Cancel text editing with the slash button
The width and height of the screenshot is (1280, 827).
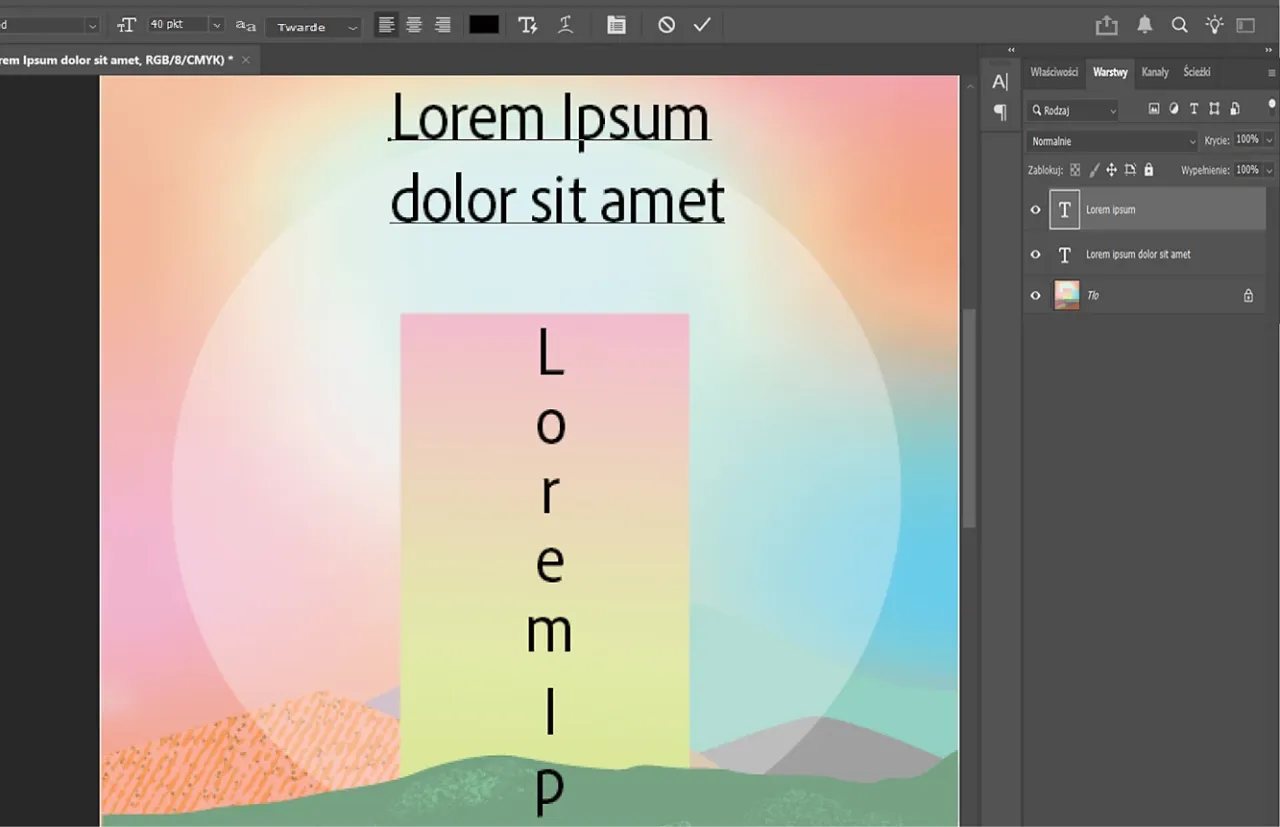(666, 24)
